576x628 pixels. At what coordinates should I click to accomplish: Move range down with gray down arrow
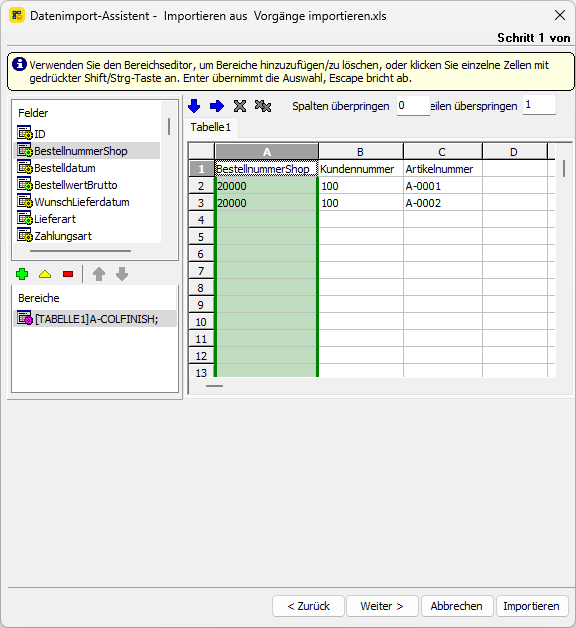(x=122, y=274)
